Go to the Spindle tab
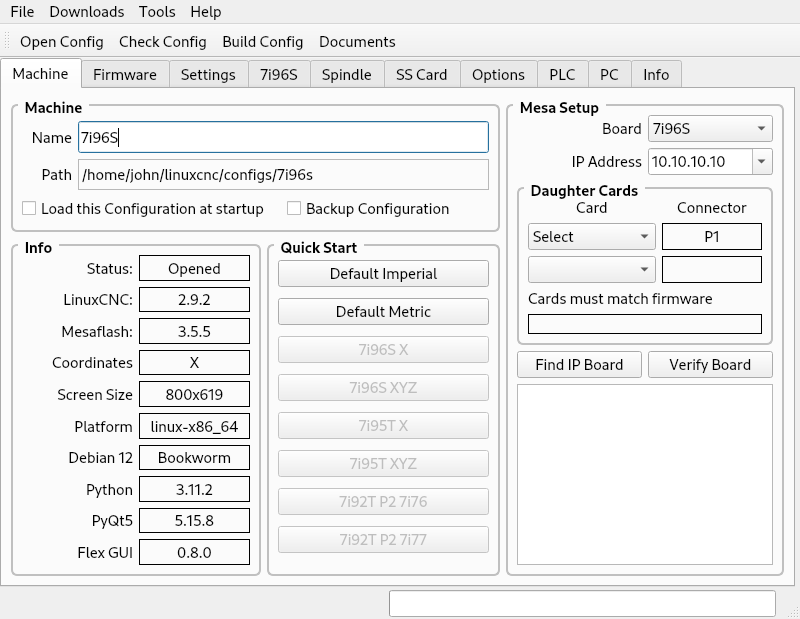 pos(346,75)
